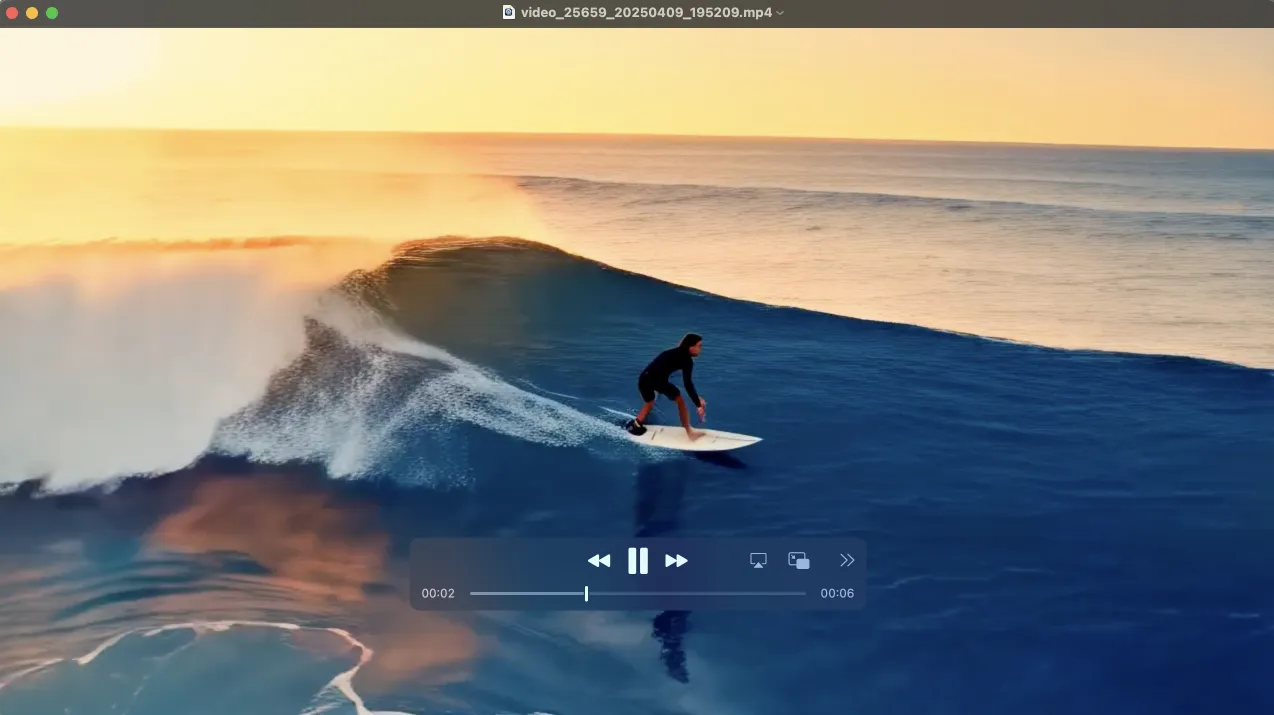Click the video_25659_20250409_195209.mp4 filename title
This screenshot has width=1274, height=715.
tap(646, 13)
